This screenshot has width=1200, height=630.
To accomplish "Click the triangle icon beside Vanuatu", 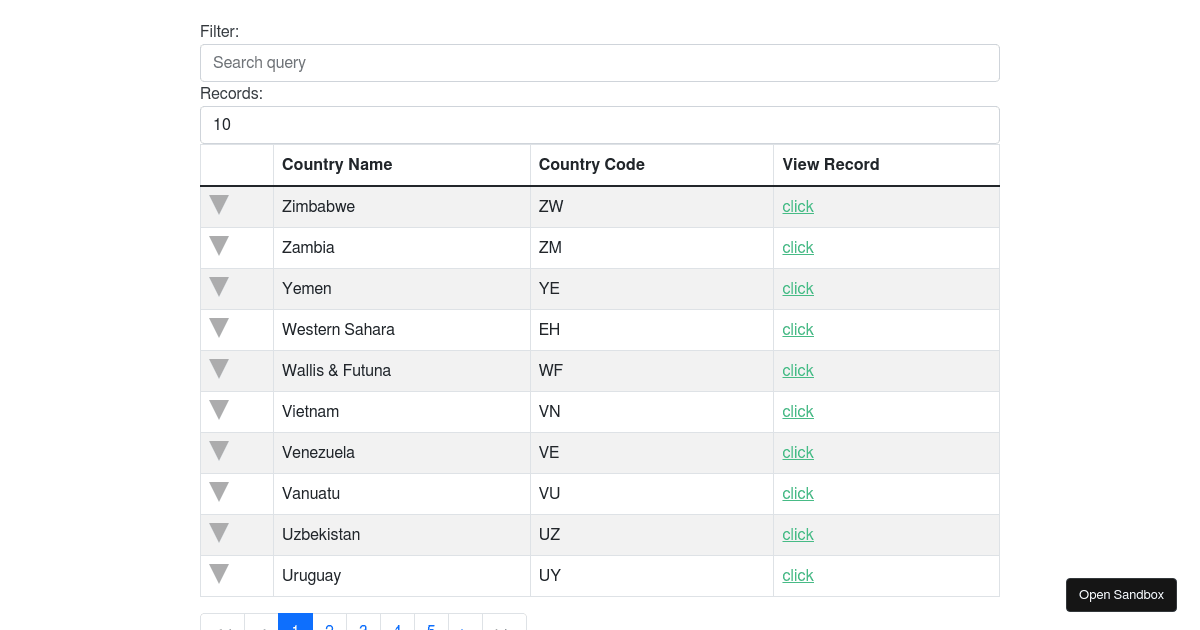I will click(219, 492).
